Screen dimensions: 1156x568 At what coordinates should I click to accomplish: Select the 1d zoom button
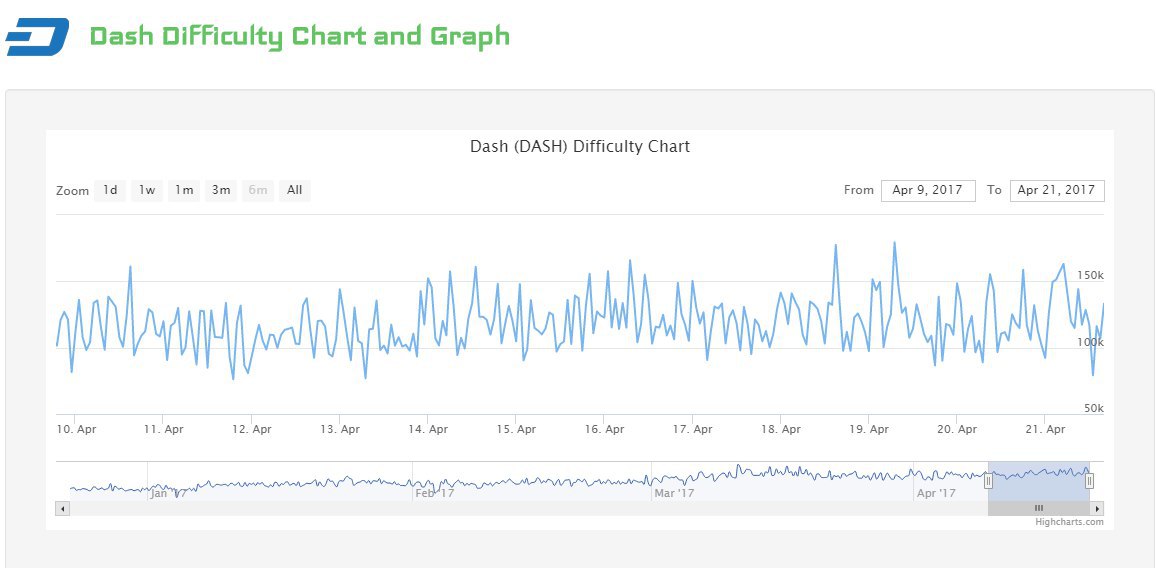click(x=110, y=190)
